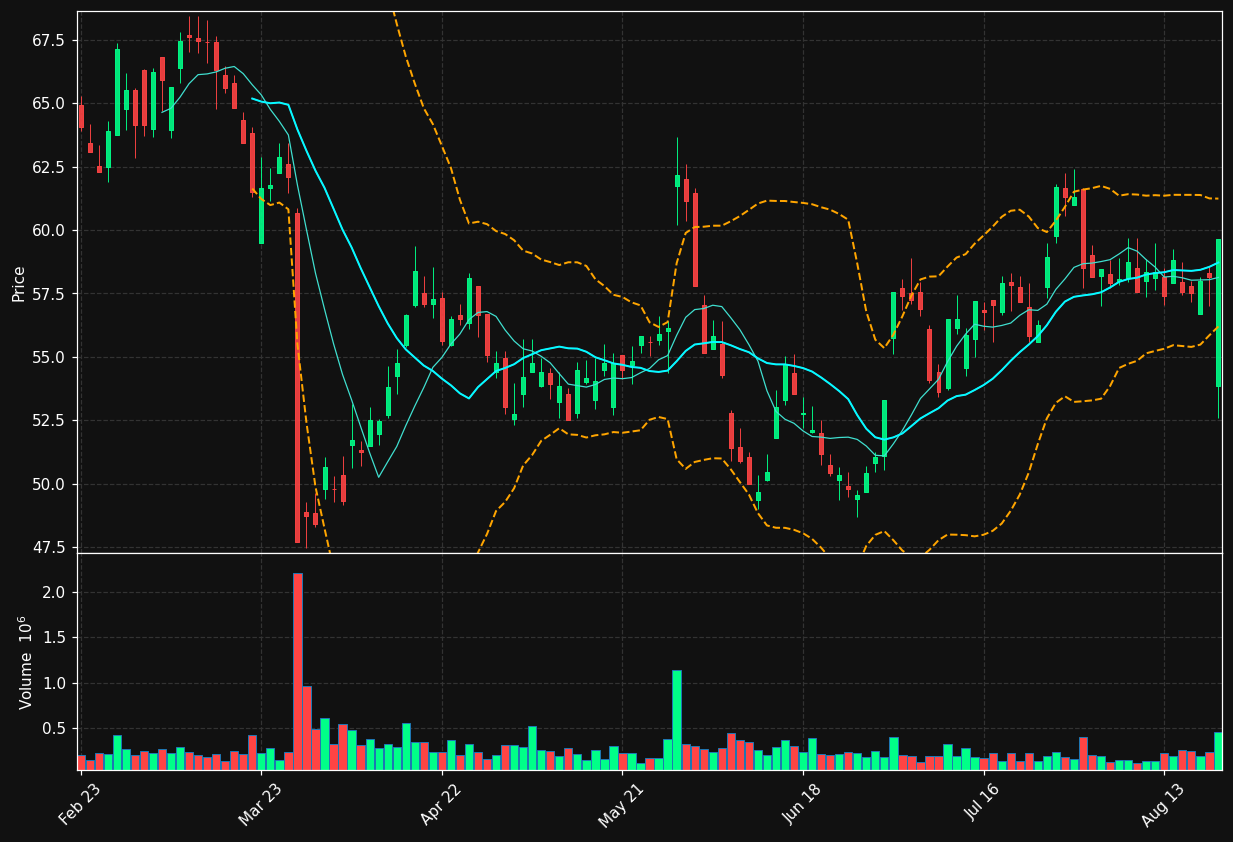Click the 1.5 volume axis value
Image resolution: width=1233 pixels, height=842 pixels.
[54, 638]
